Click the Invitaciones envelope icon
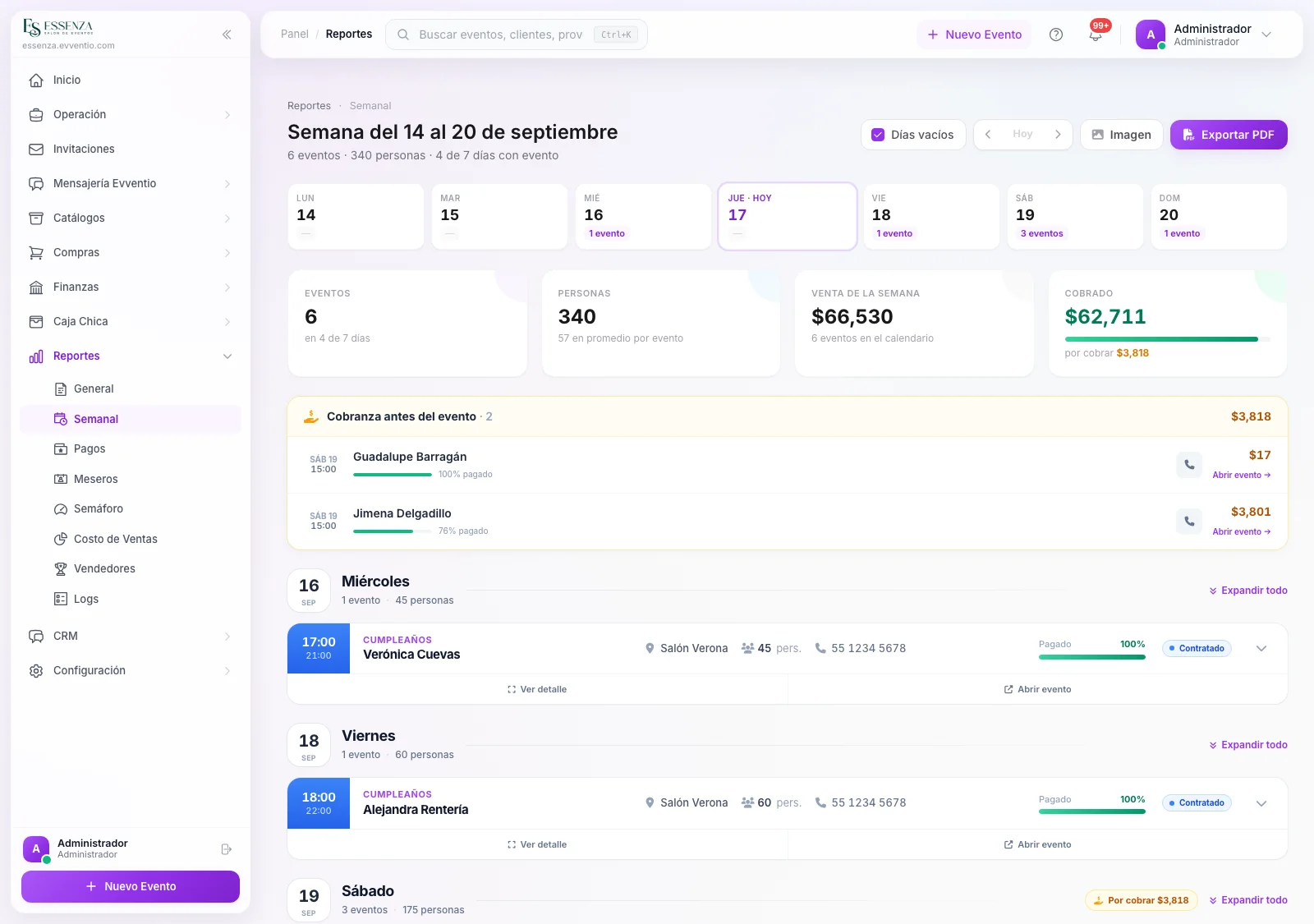 [36, 149]
